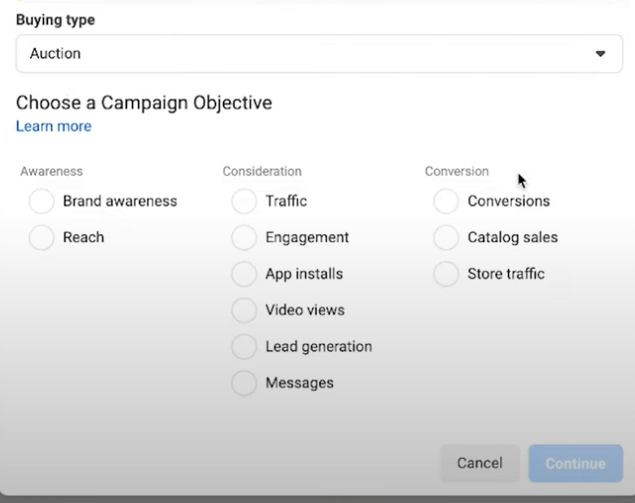
Task: Select the Brand awareness objective
Action: 42,201
